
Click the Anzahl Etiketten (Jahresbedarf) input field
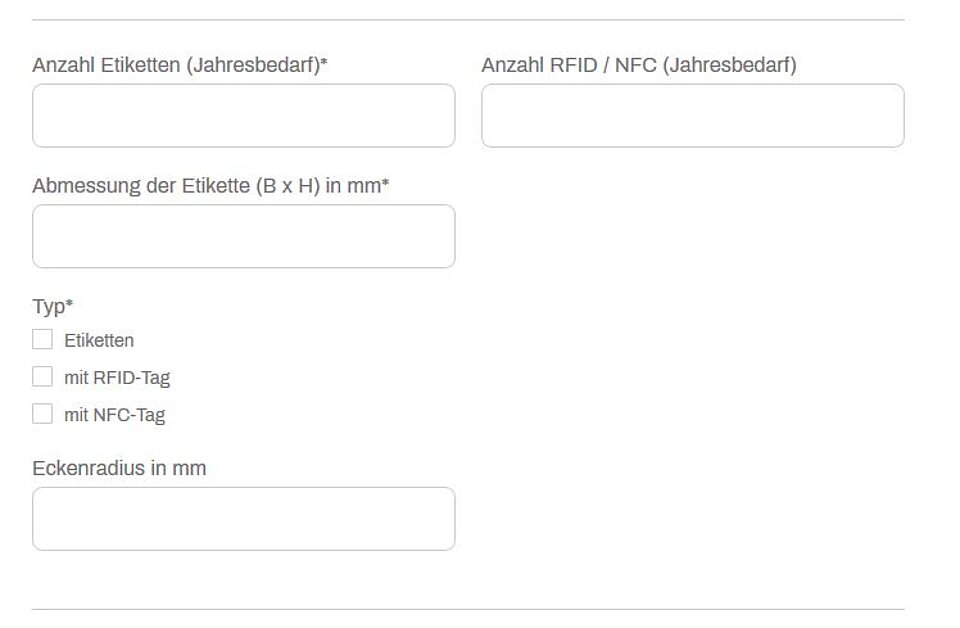(x=243, y=116)
